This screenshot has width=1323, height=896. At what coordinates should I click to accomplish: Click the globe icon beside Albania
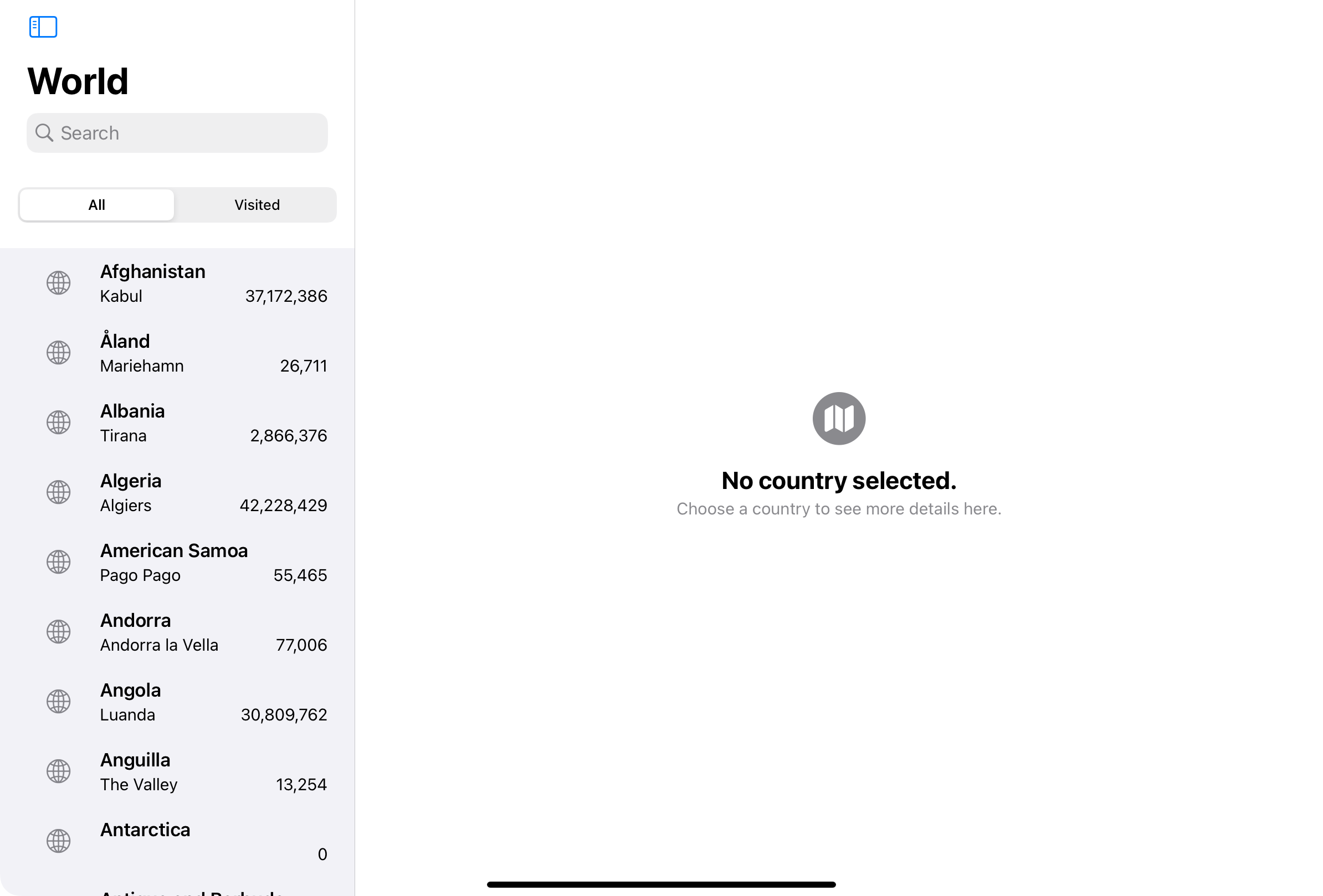pyautogui.click(x=58, y=422)
